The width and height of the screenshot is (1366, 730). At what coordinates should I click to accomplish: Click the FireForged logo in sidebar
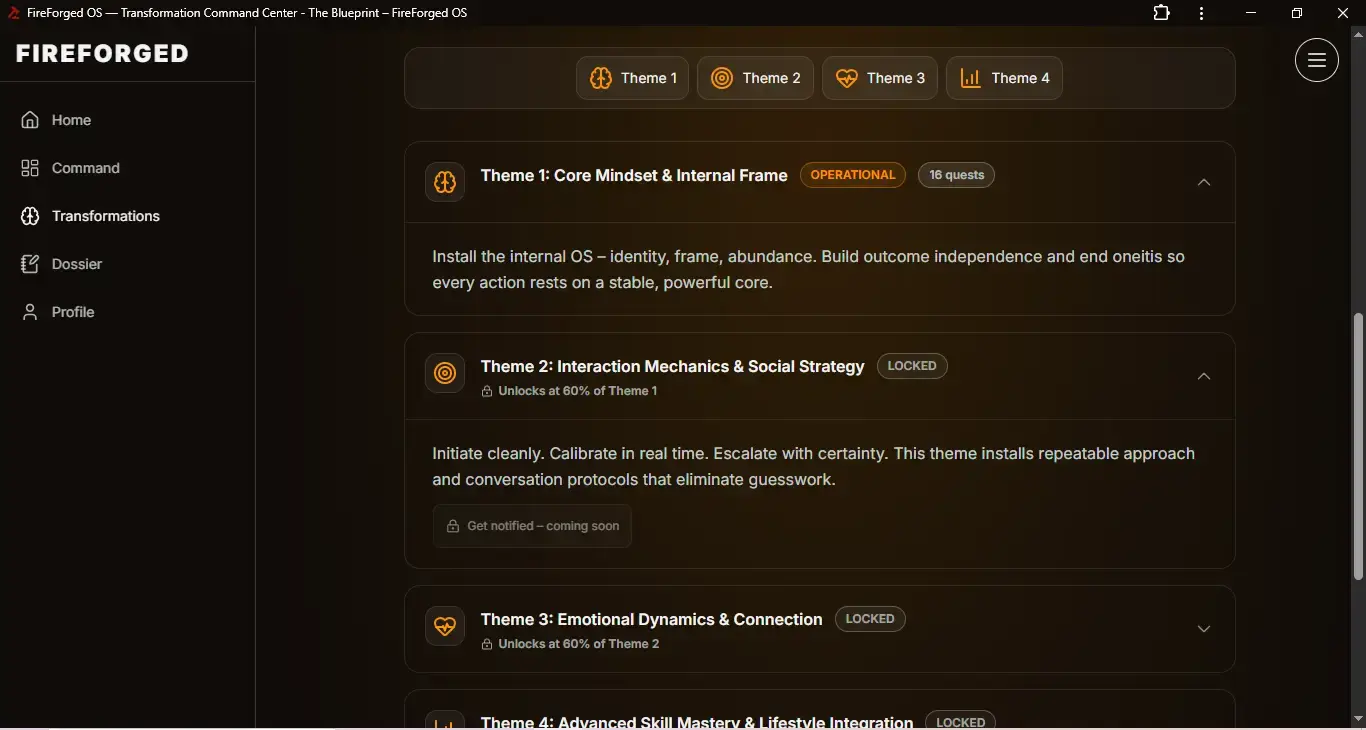coord(102,54)
